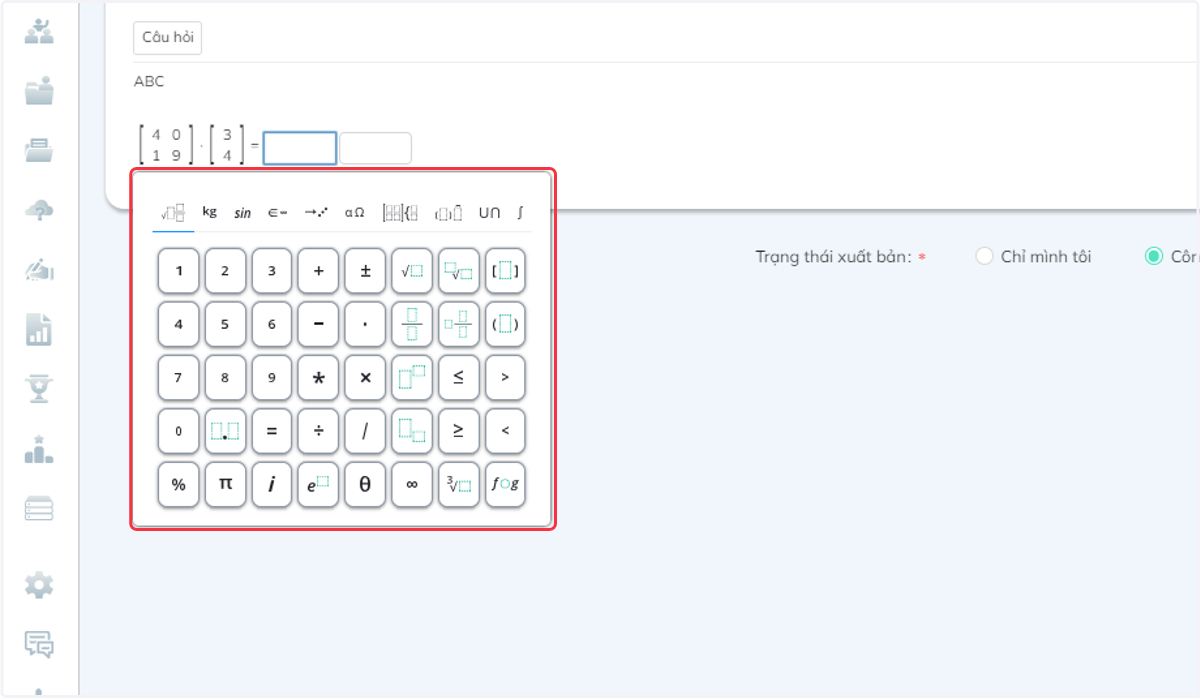
Task: Click number key 9
Action: [272, 377]
